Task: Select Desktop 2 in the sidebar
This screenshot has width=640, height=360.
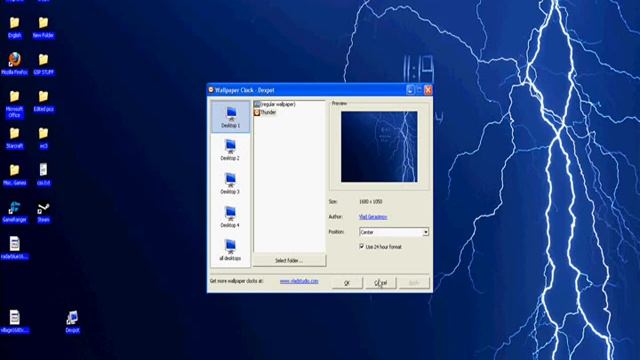Action: 230,150
